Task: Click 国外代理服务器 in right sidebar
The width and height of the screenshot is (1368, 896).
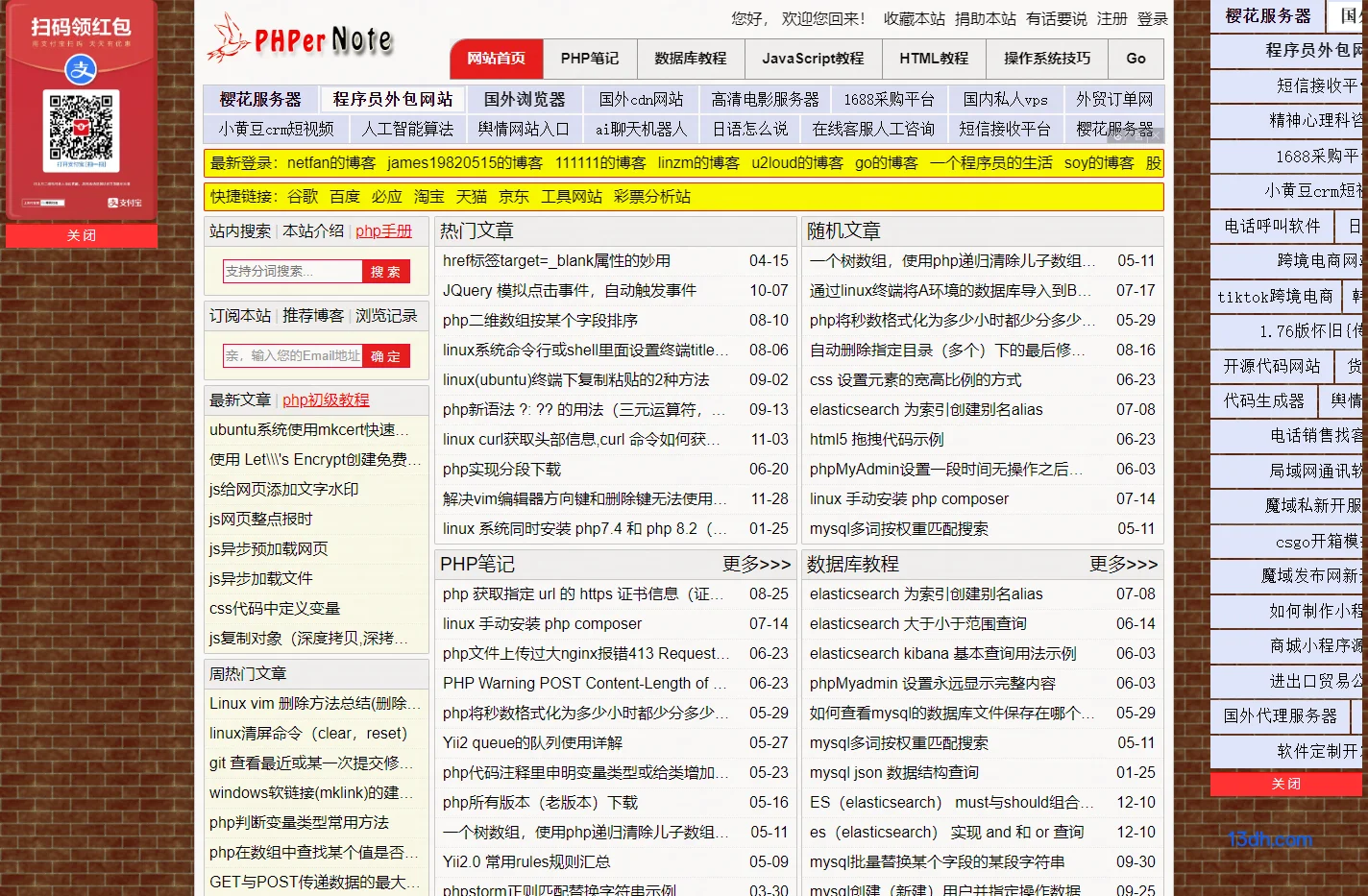Action: click(x=1281, y=716)
